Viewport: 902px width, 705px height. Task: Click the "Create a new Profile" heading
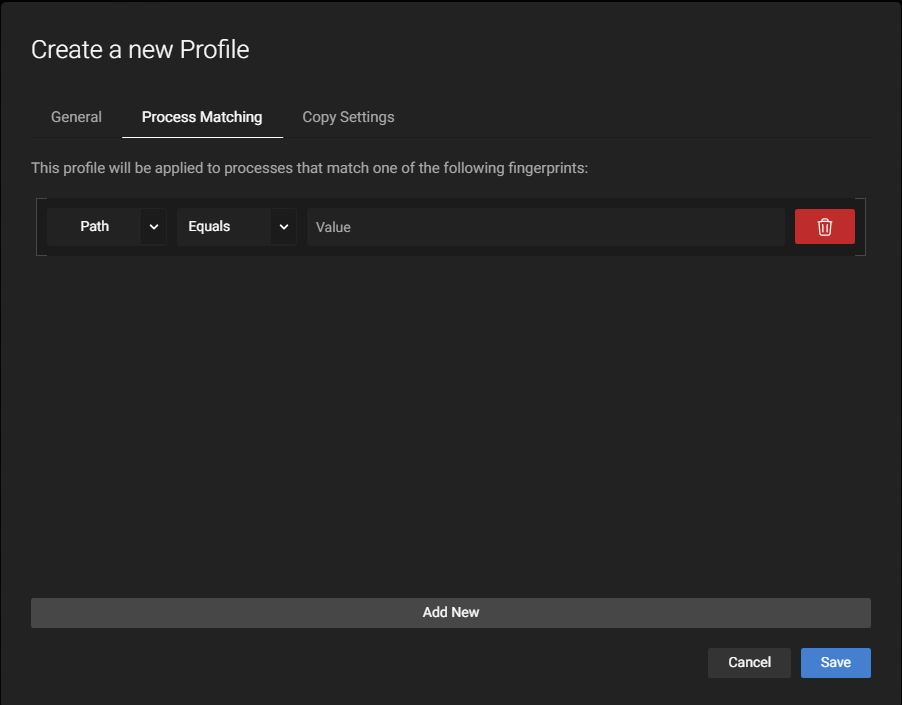[140, 49]
